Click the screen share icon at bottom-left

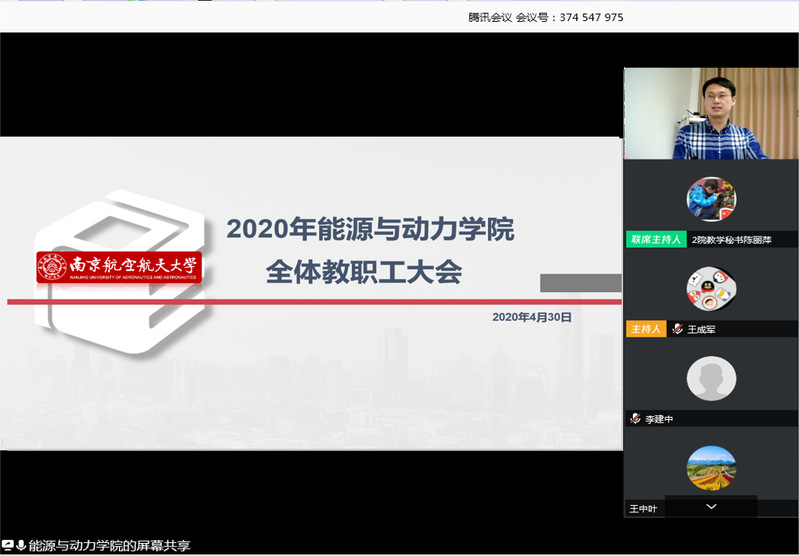point(8,545)
